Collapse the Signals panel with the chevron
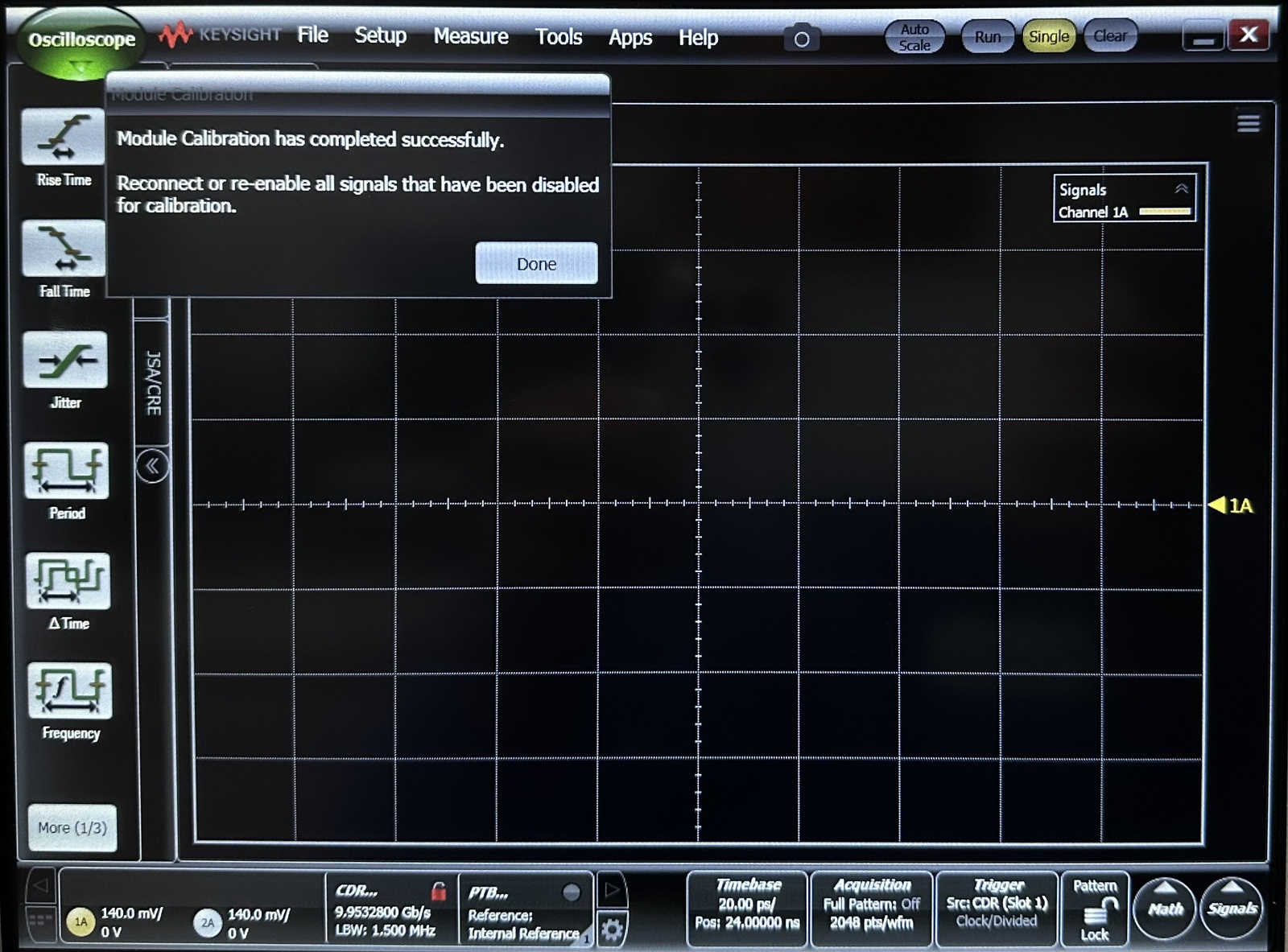 click(1181, 188)
